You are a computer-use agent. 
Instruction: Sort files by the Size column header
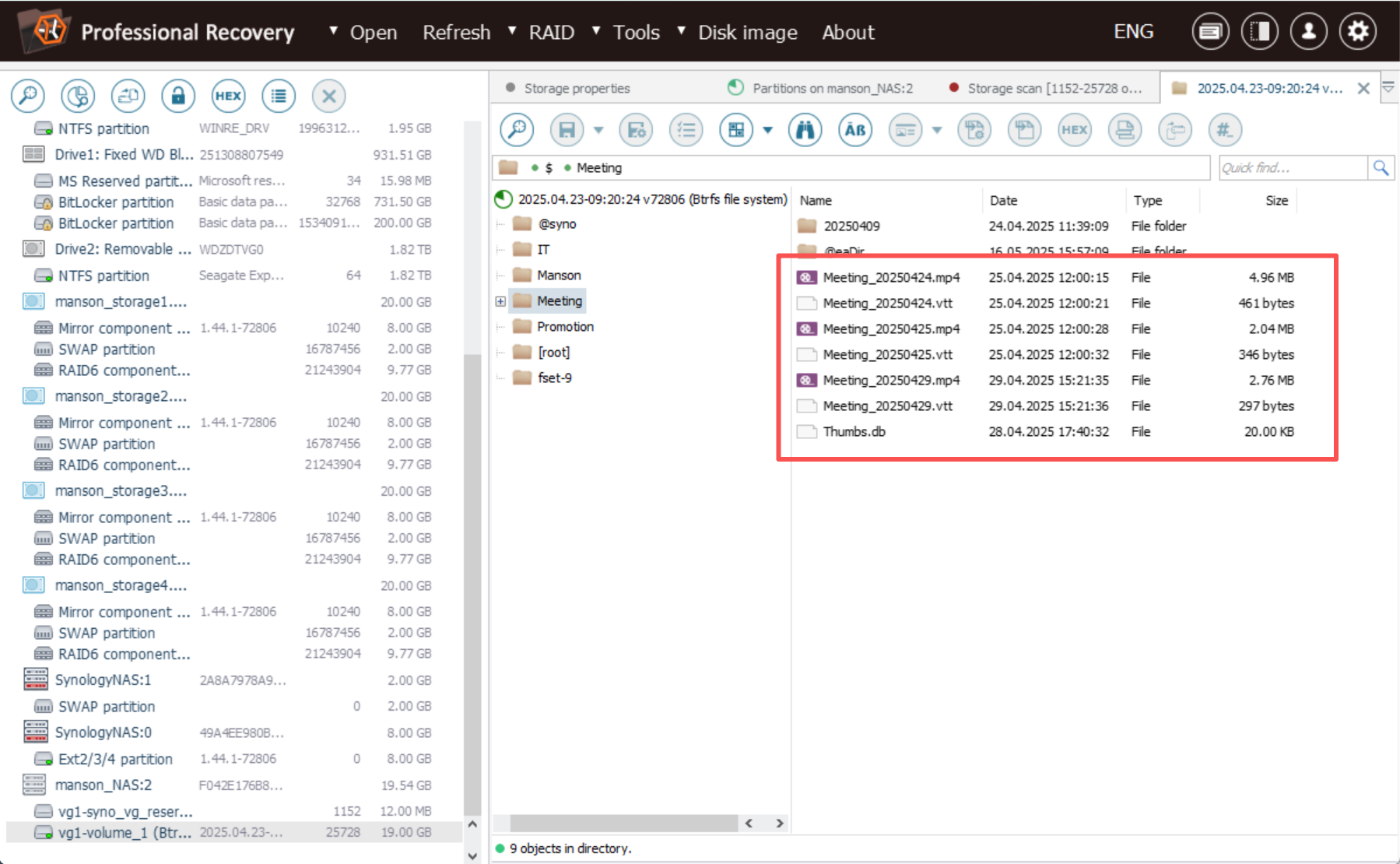(x=1248, y=200)
